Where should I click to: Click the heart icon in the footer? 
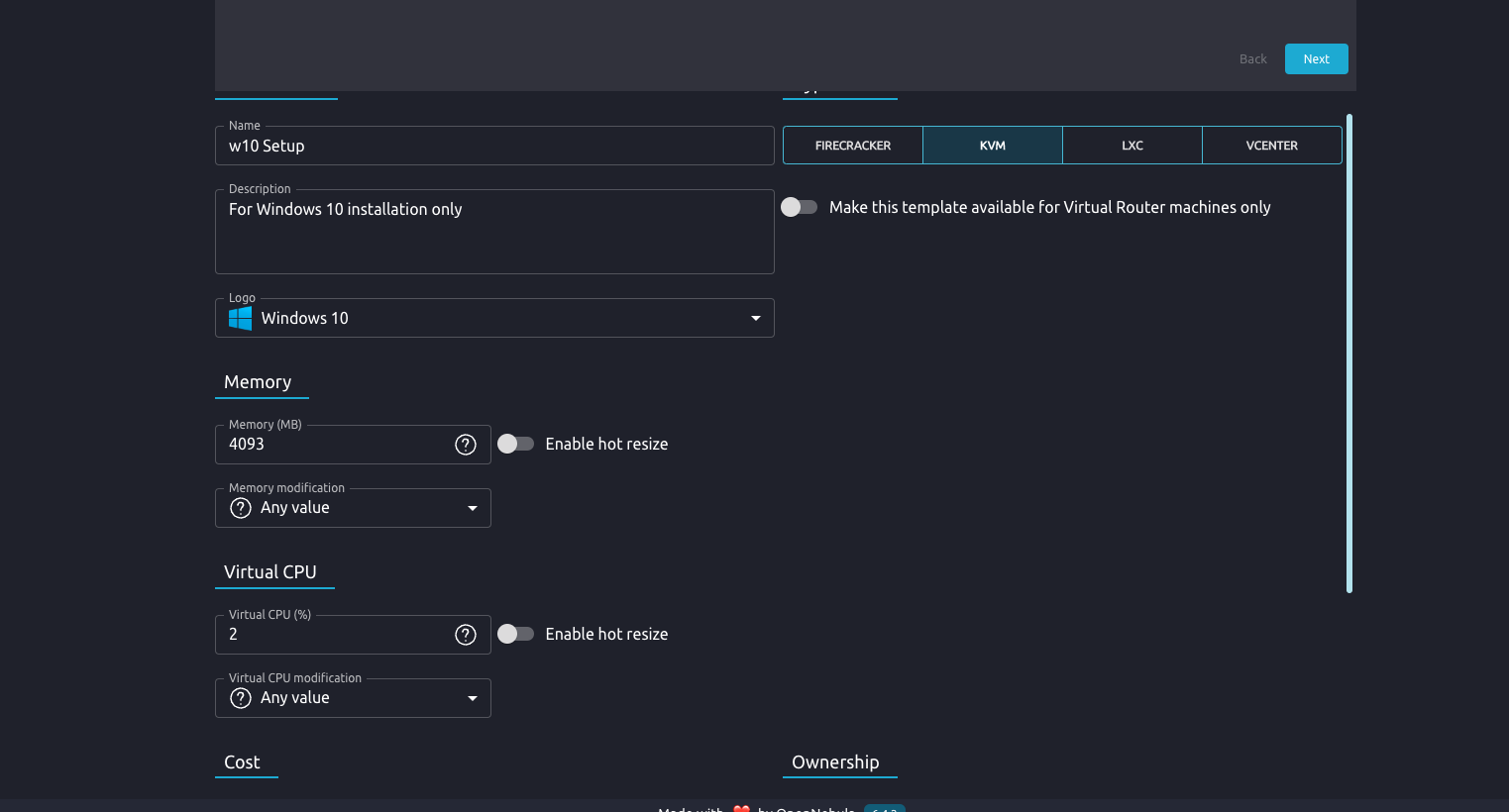[741, 809]
